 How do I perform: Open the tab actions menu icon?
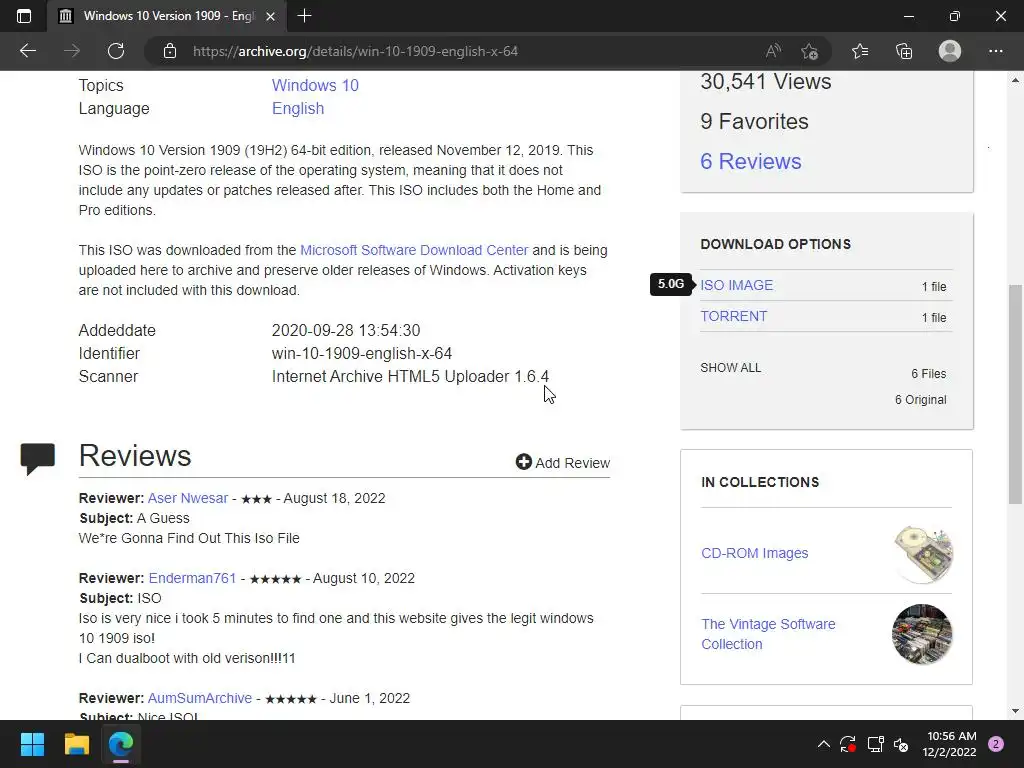[24, 16]
